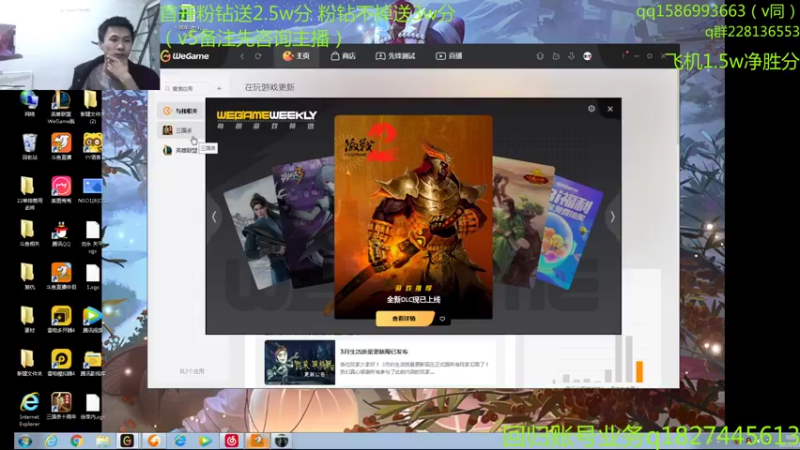Image resolution: width=800 pixels, height=450 pixels.
Task: Open the Windows Start menu
Action: pos(24,441)
